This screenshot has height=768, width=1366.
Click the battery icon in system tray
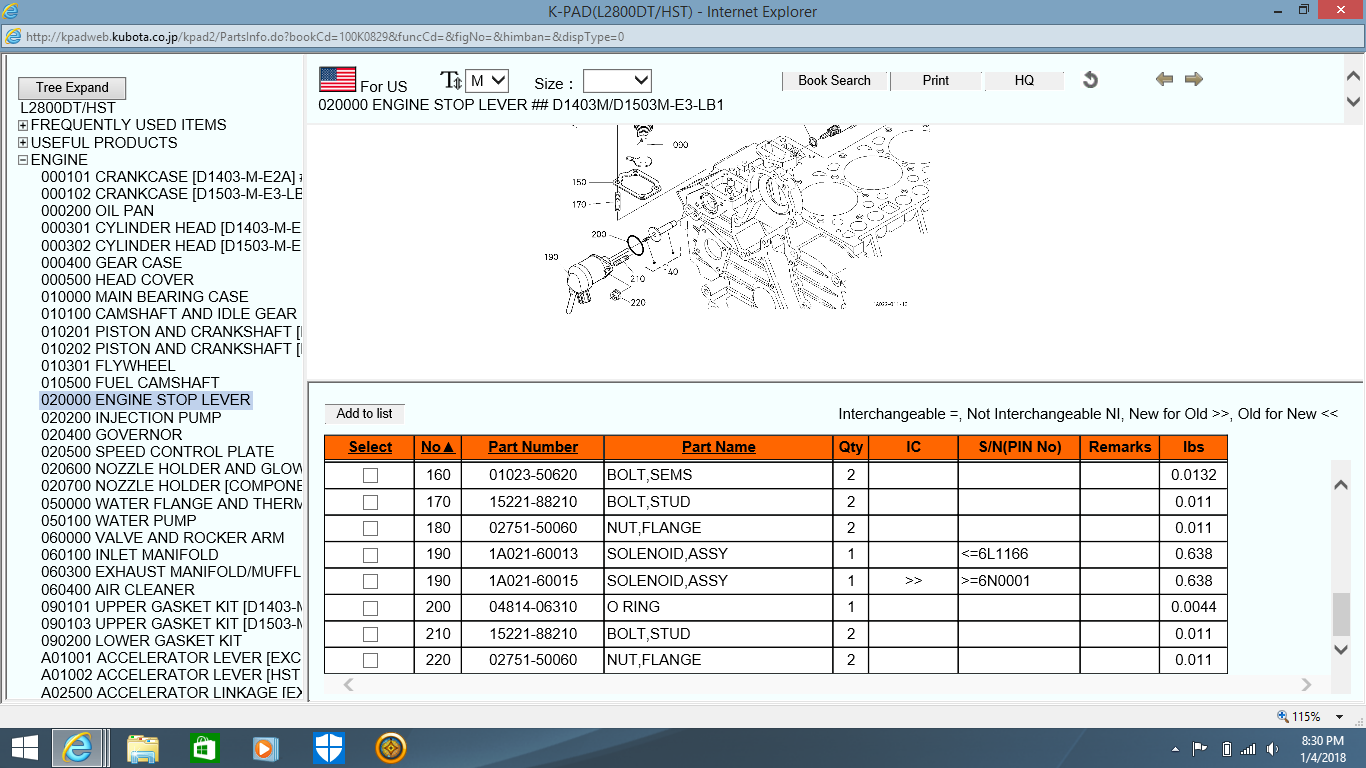click(1225, 749)
